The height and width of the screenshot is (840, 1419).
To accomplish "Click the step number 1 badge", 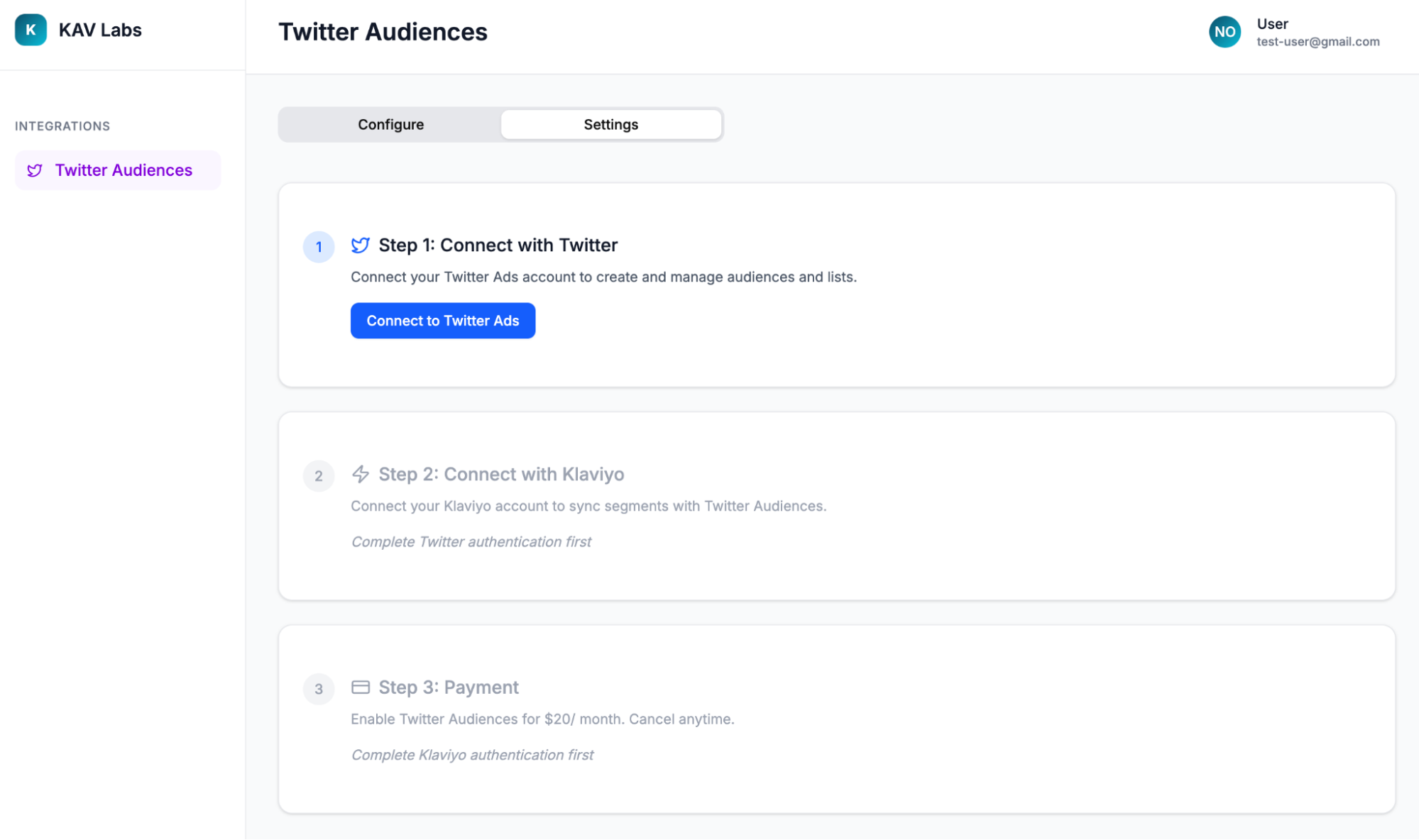I will point(319,247).
